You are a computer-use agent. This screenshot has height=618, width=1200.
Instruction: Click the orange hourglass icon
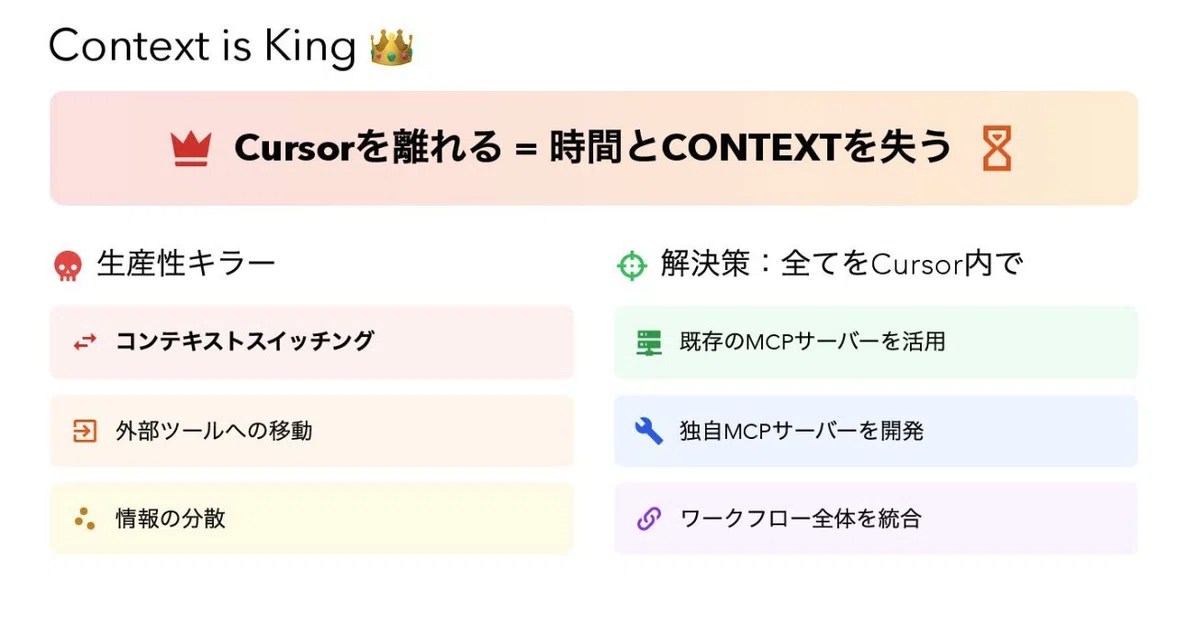click(996, 149)
